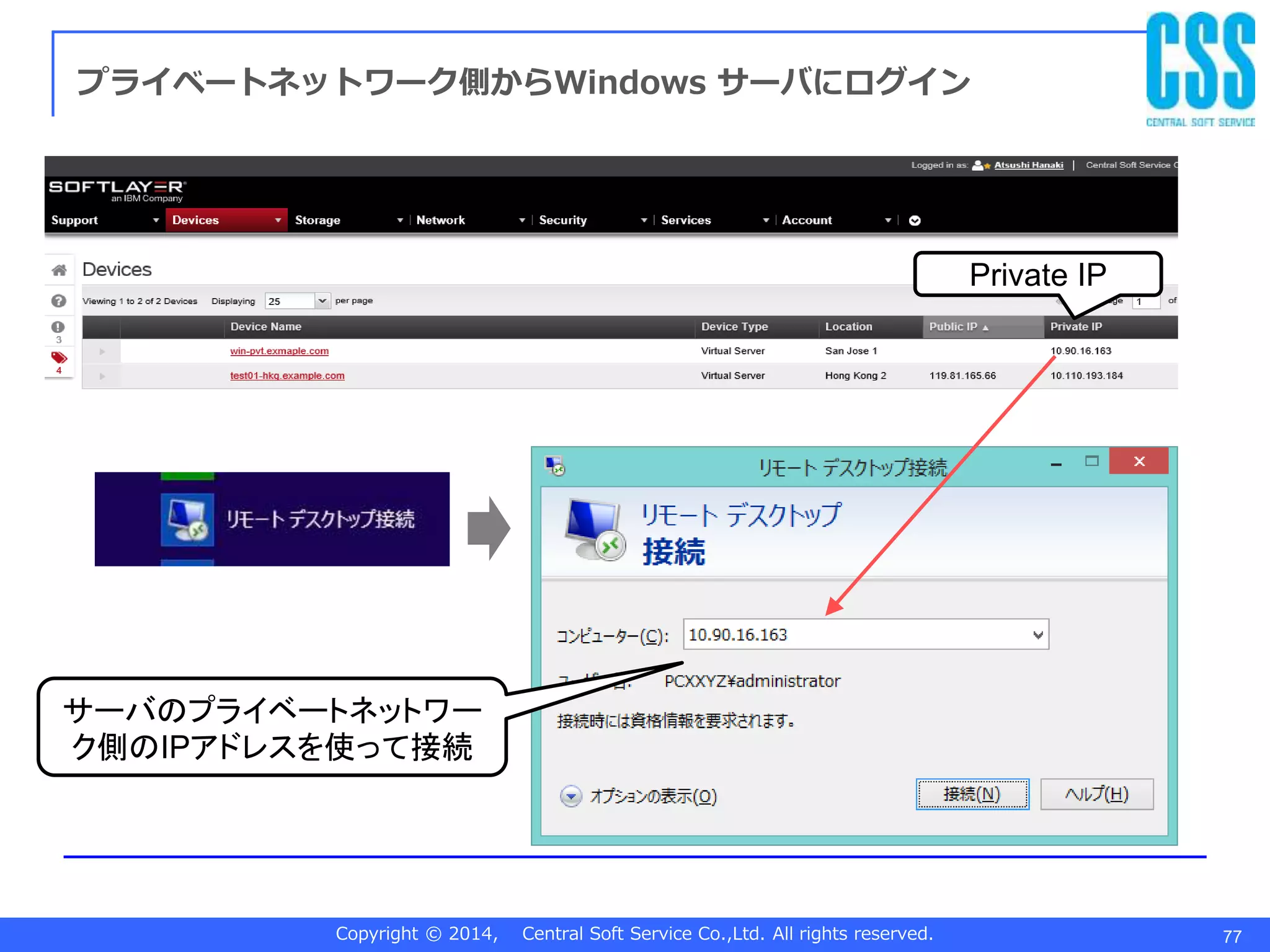1270x952 pixels.
Task: Open the Network menu
Action: [440, 221]
